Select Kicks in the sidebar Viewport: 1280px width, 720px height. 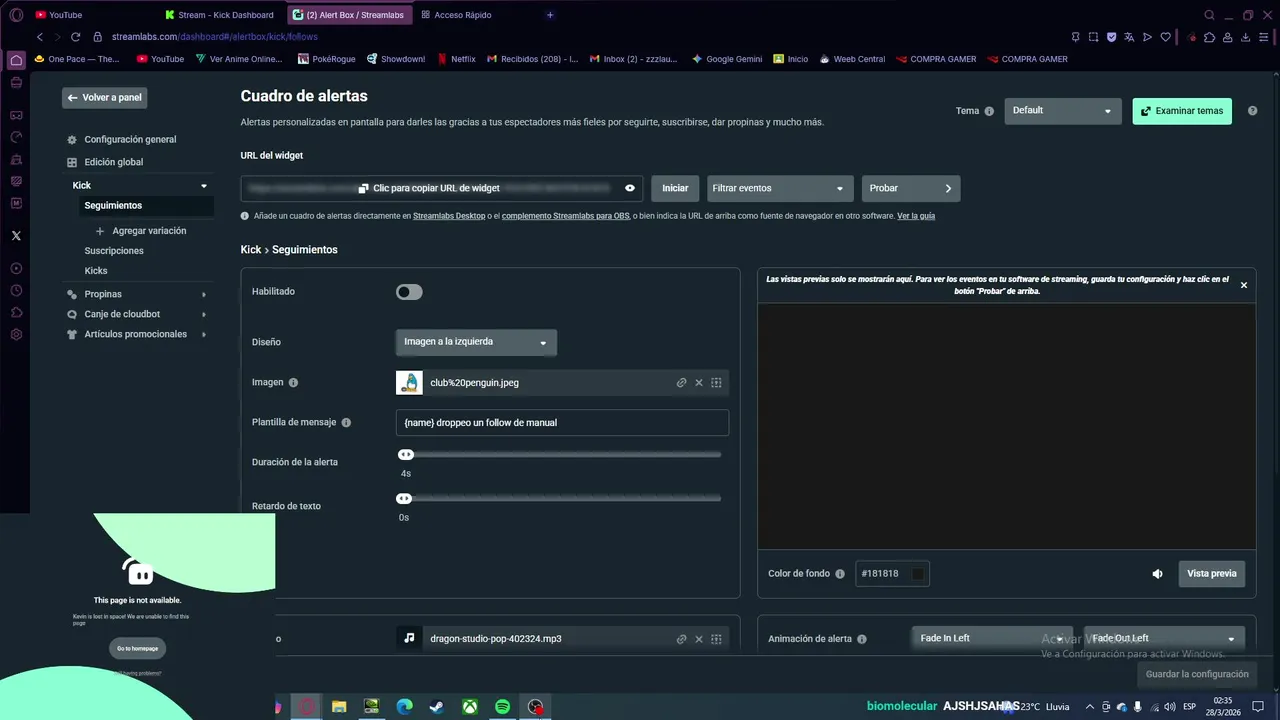[96, 271]
